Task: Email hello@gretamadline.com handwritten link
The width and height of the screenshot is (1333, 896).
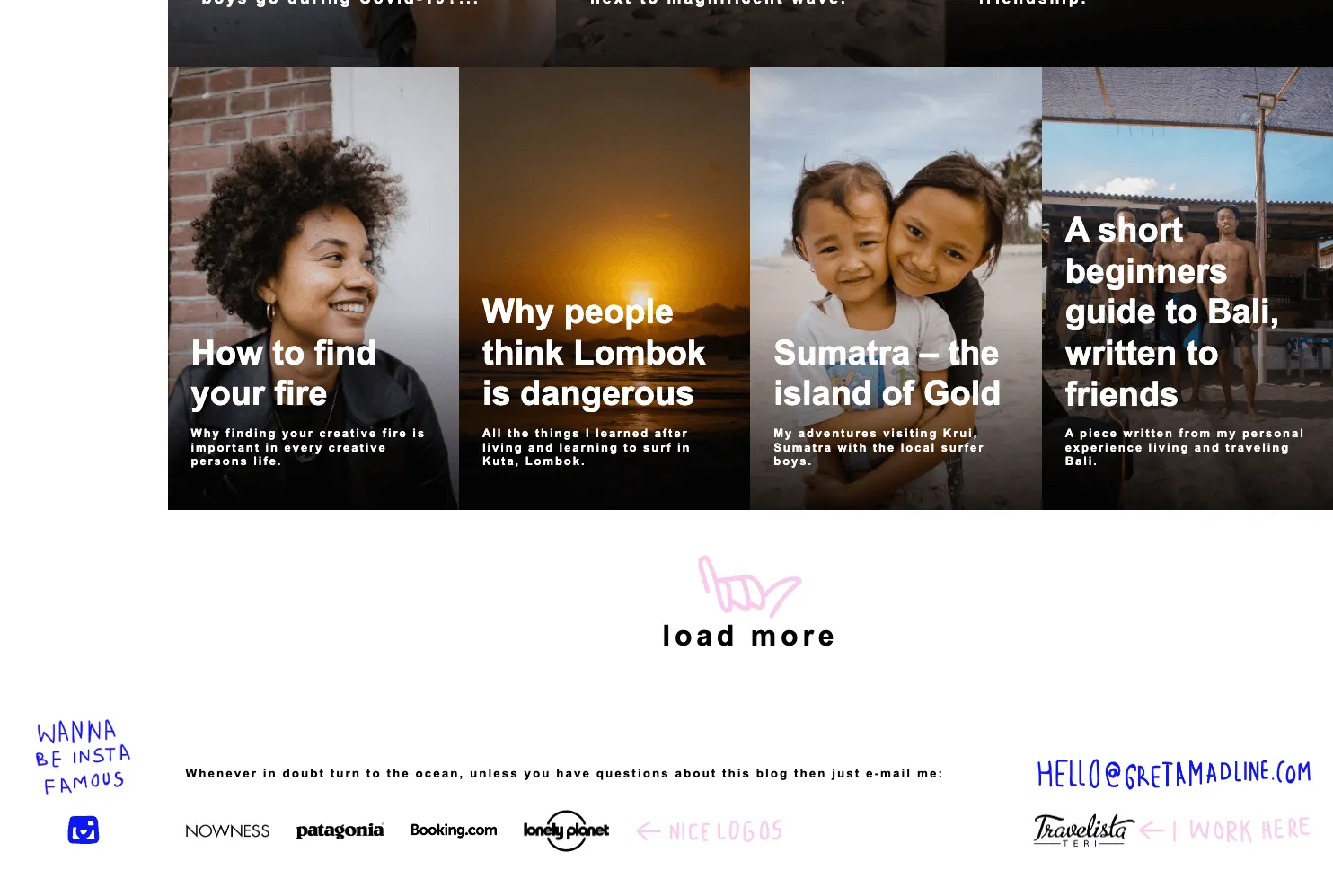Action: [1173, 774]
